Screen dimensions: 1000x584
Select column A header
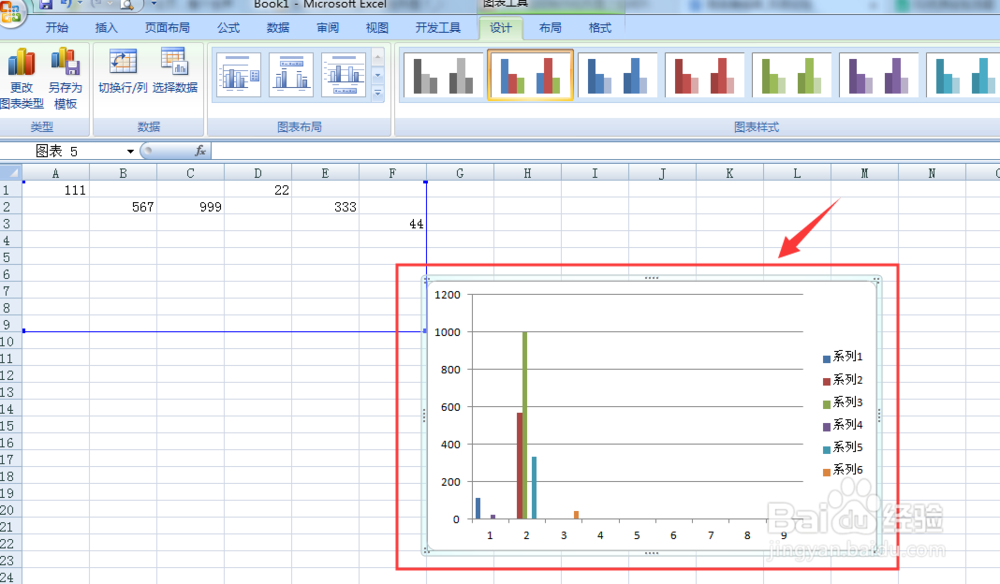click(x=55, y=173)
